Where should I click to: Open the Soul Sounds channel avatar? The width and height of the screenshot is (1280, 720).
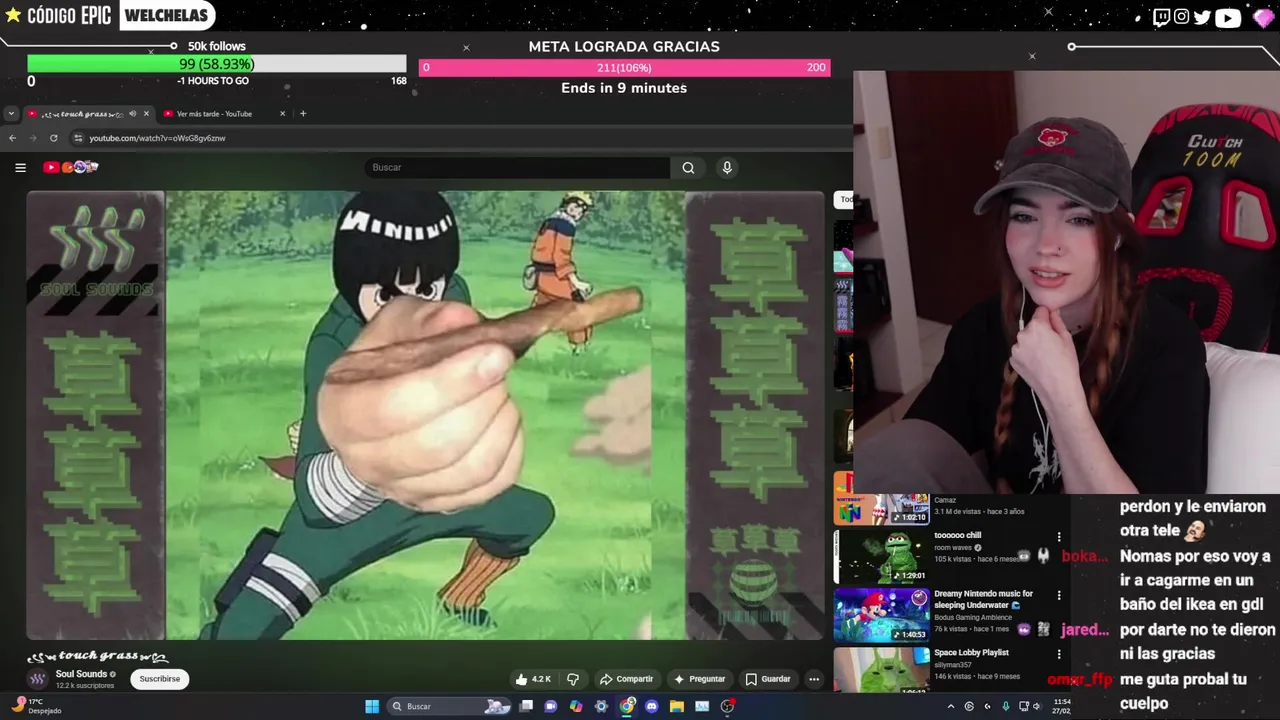click(38, 679)
